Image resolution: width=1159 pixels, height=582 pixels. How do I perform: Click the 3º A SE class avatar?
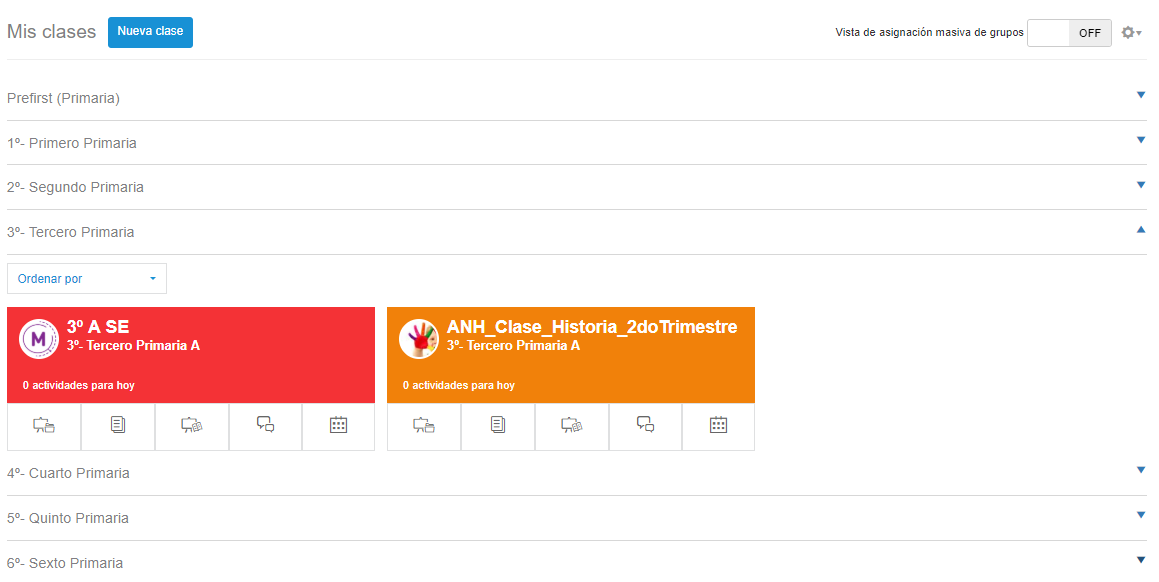point(39,339)
